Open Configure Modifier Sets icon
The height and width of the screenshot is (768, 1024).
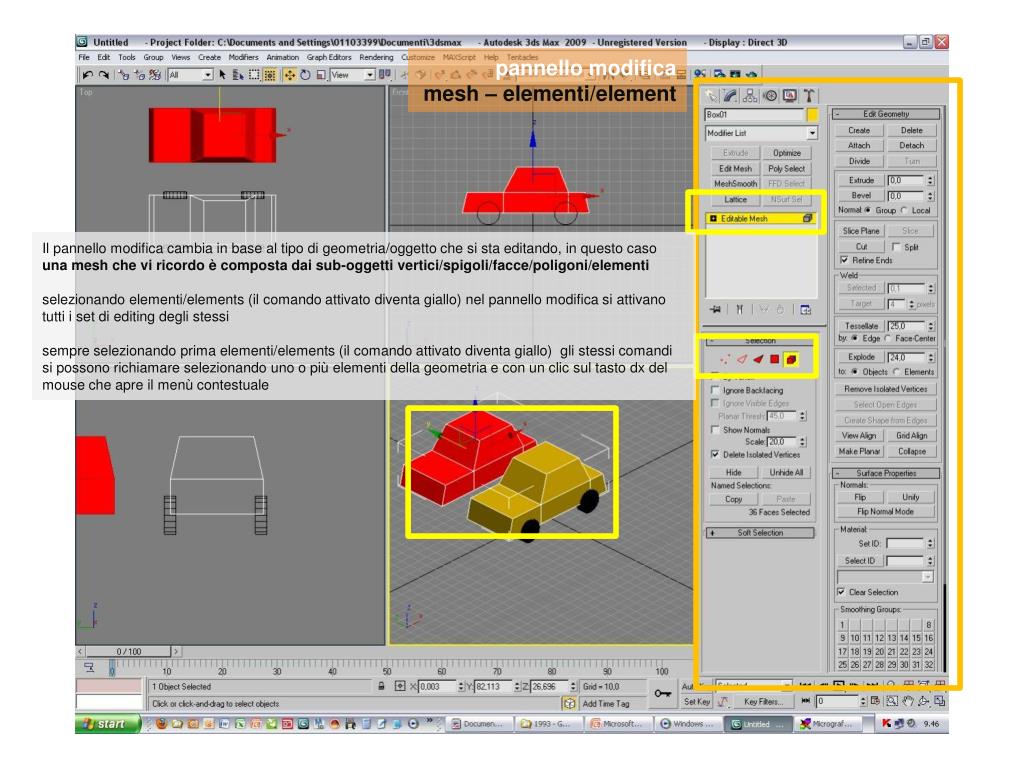[806, 310]
